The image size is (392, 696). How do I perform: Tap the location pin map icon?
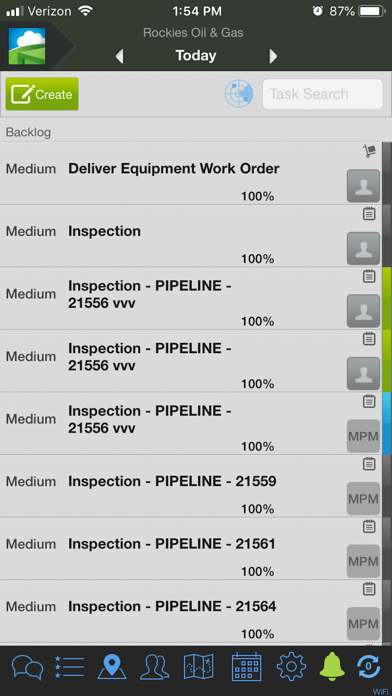(112, 667)
